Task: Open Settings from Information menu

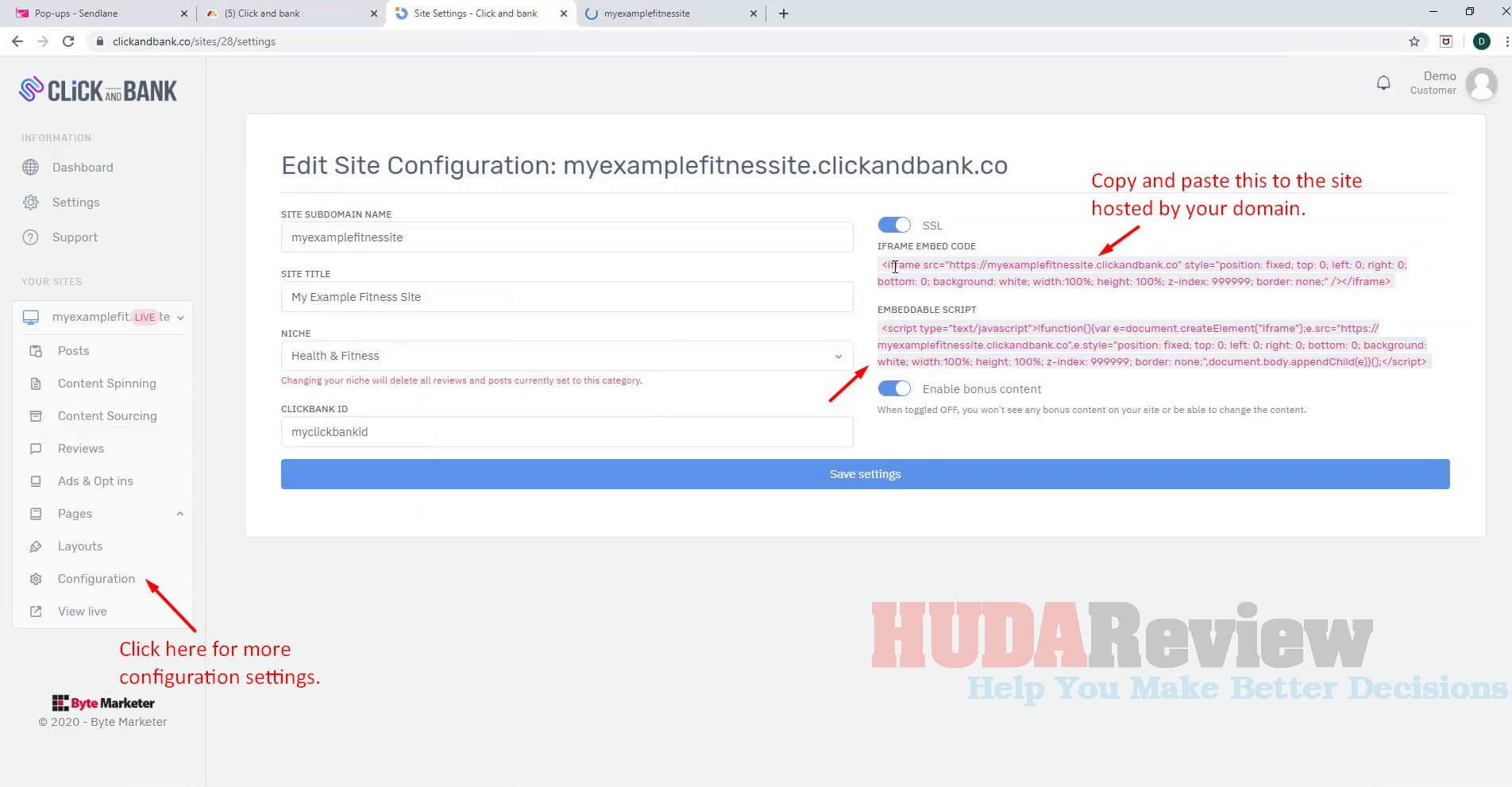Action: pos(75,203)
